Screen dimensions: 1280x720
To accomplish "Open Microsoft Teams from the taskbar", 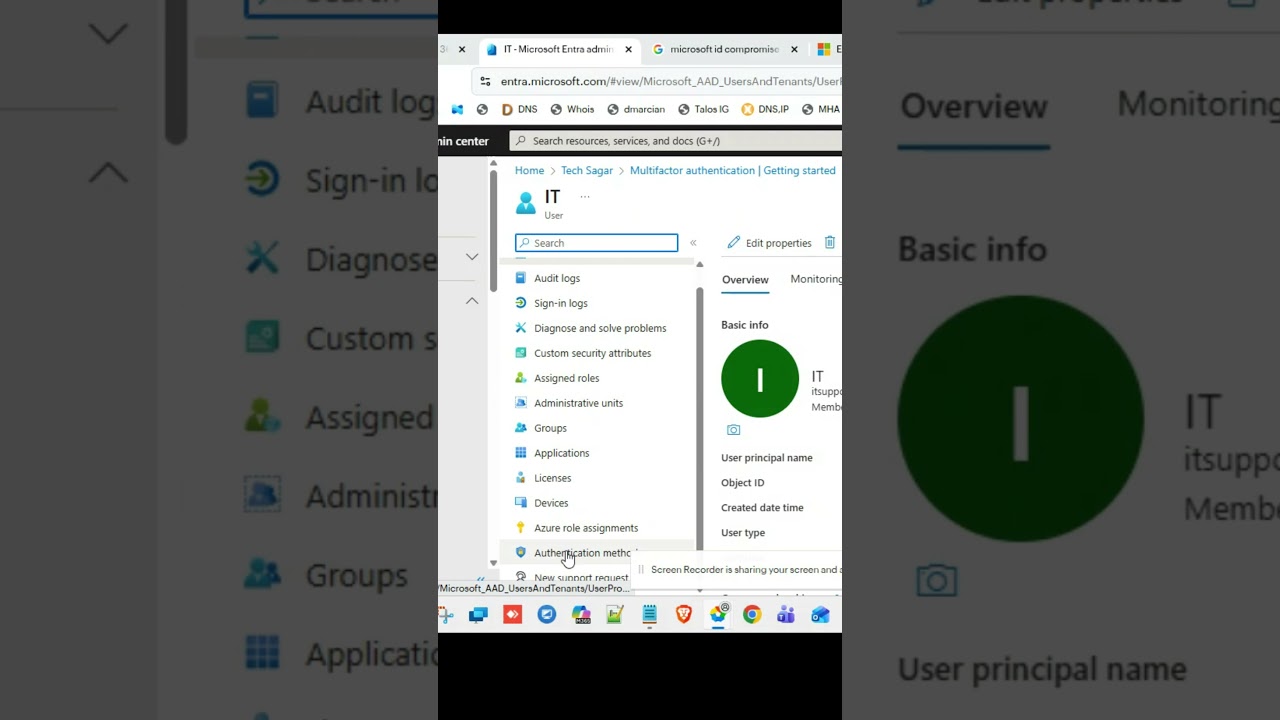I will pos(786,615).
